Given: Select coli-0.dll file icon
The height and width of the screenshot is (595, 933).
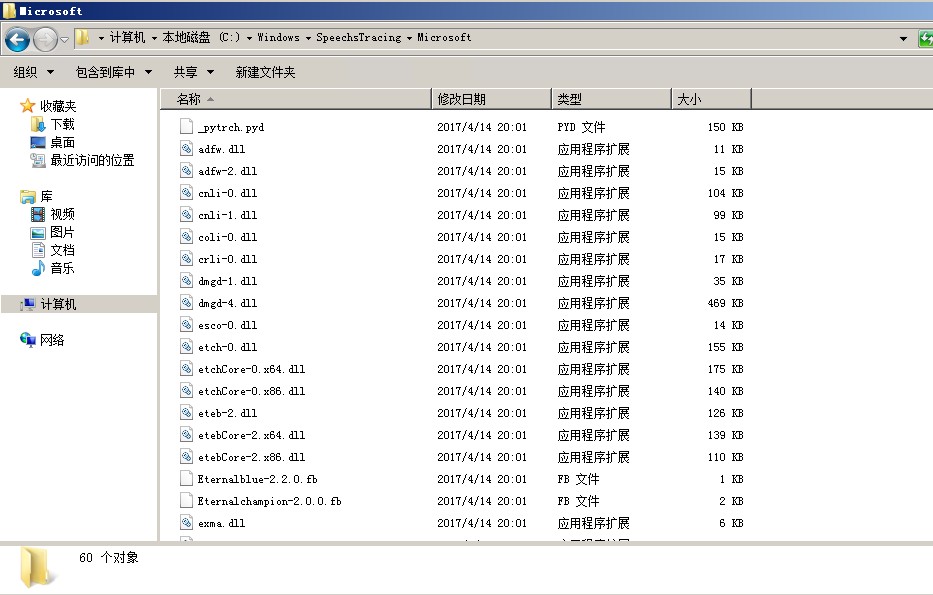Looking at the screenshot, I should [187, 237].
